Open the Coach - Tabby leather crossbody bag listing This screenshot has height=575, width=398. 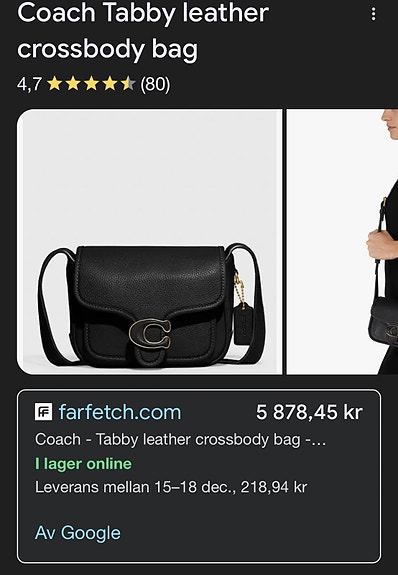tap(180, 439)
